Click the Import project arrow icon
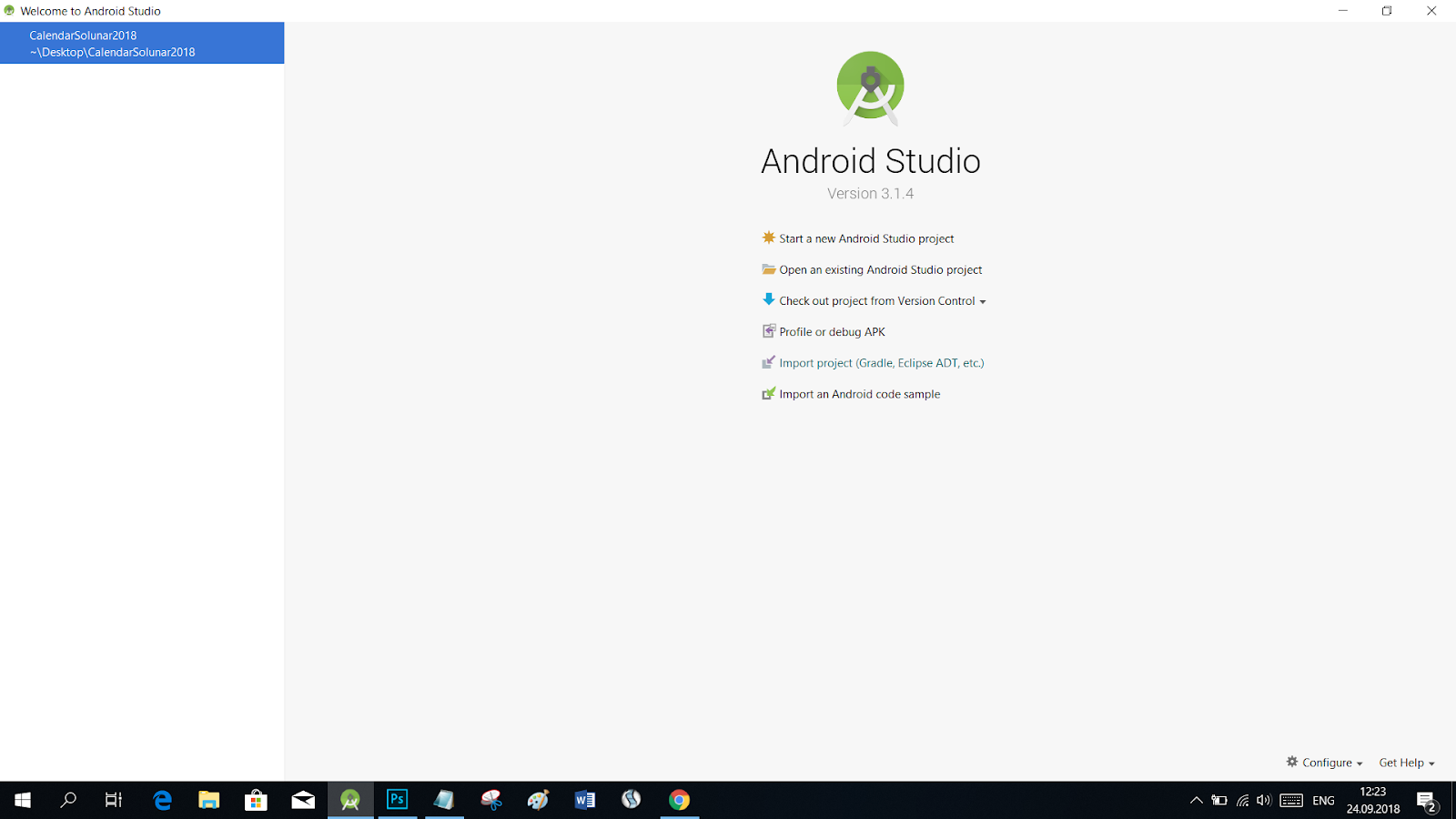Image resolution: width=1456 pixels, height=819 pixels. tap(769, 362)
